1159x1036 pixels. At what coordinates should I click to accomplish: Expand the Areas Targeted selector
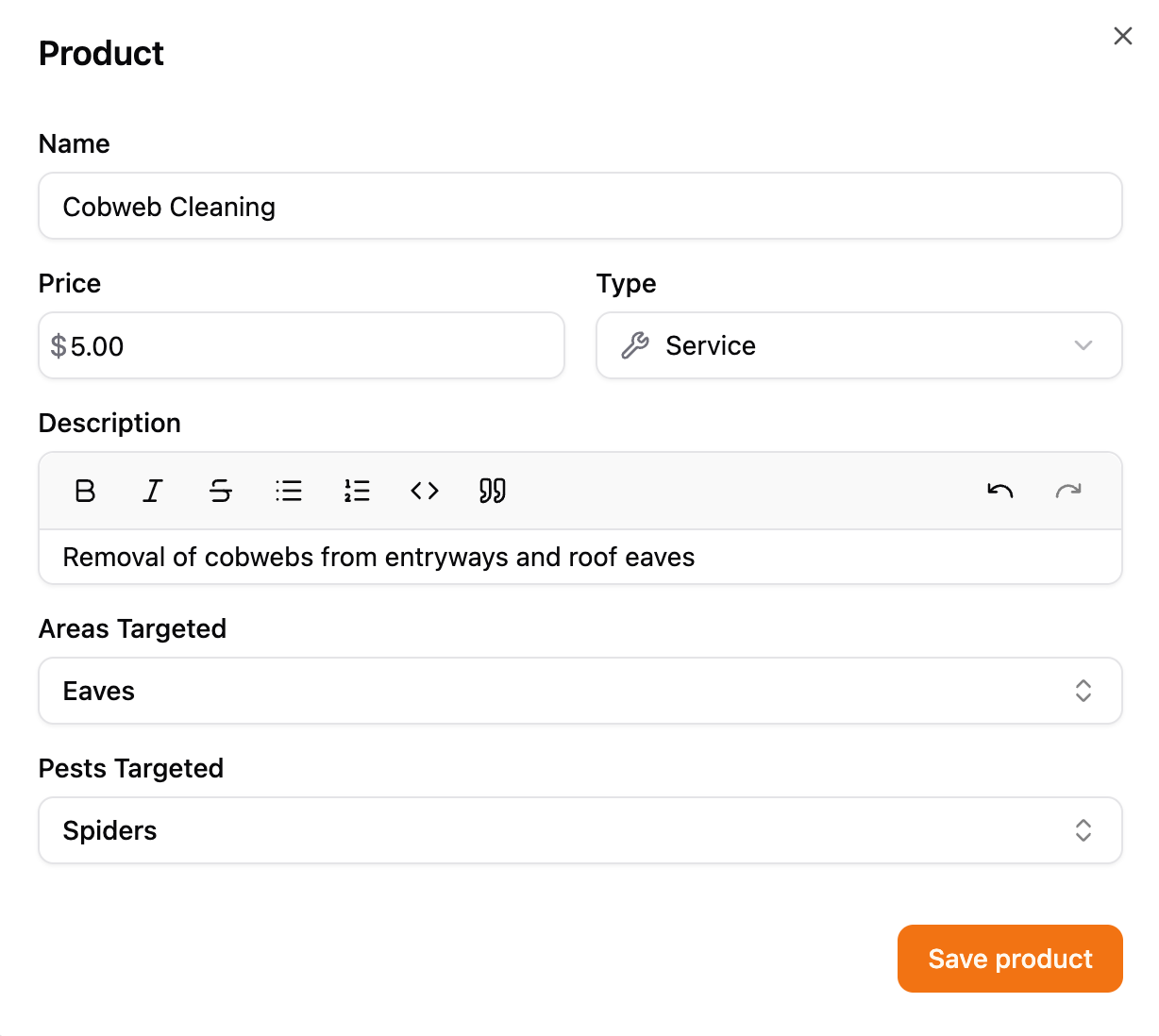click(x=579, y=691)
